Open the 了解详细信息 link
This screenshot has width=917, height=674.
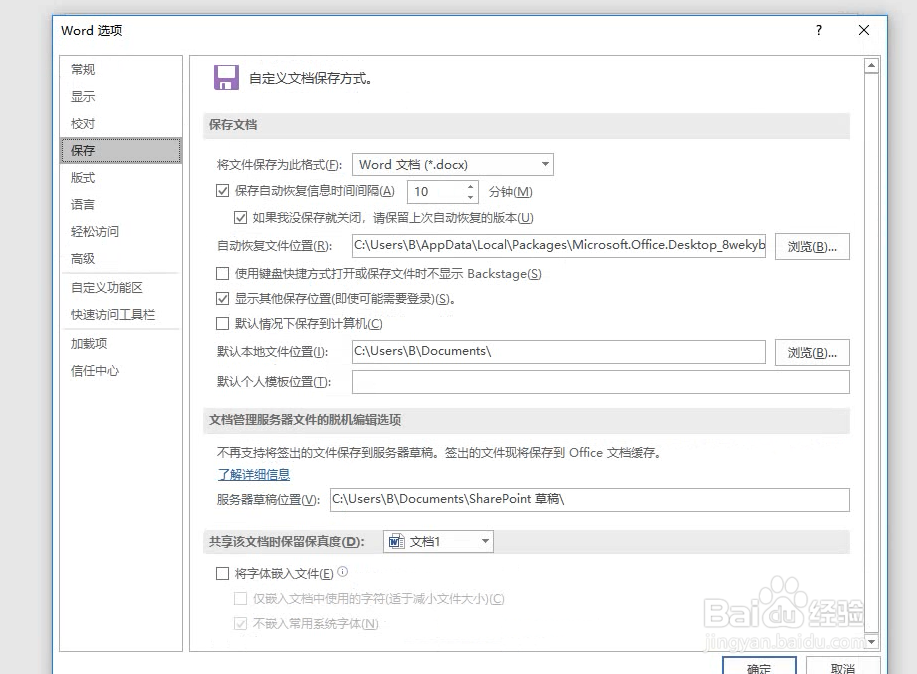click(x=254, y=474)
